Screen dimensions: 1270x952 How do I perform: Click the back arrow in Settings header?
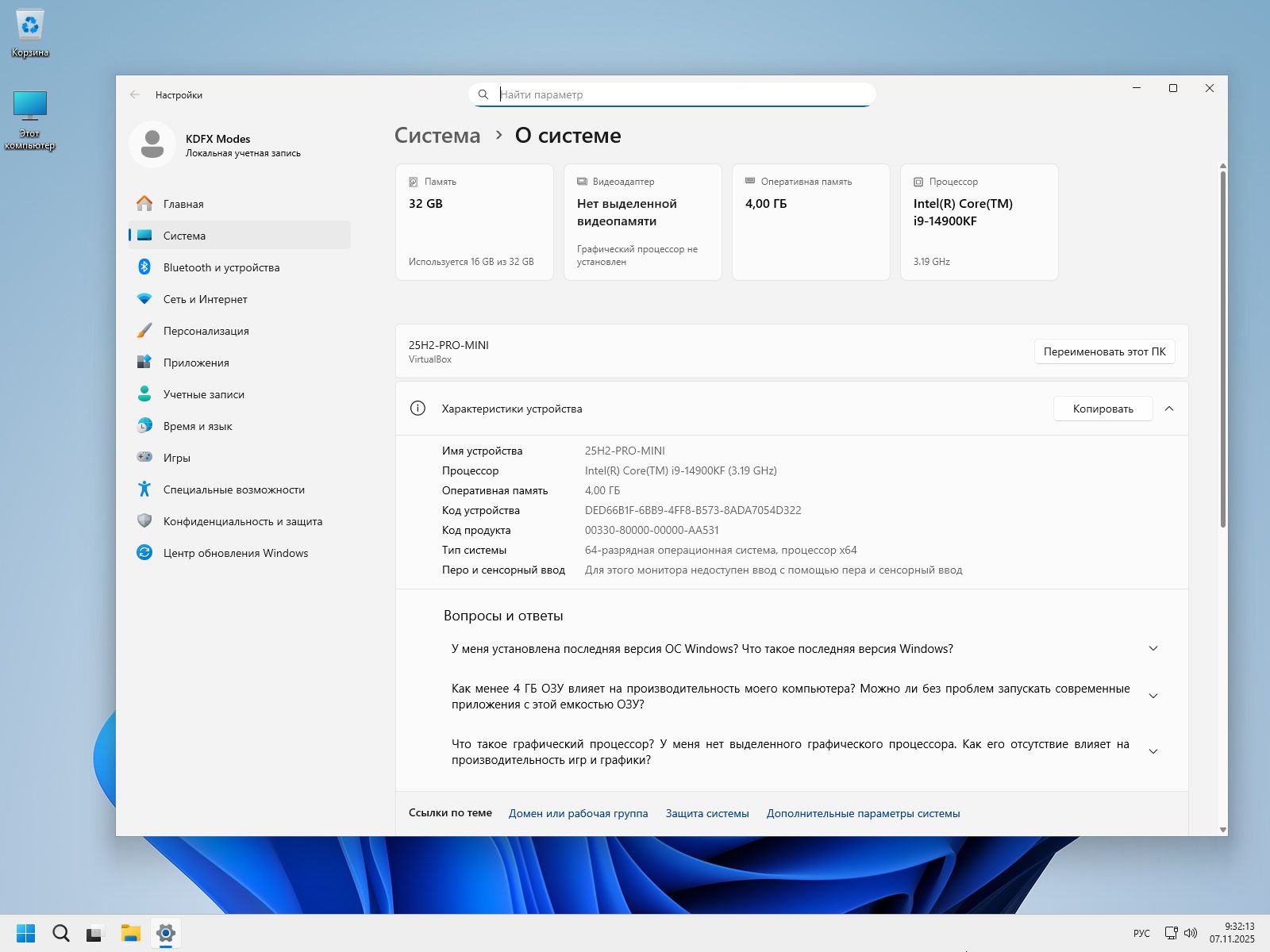[135, 94]
